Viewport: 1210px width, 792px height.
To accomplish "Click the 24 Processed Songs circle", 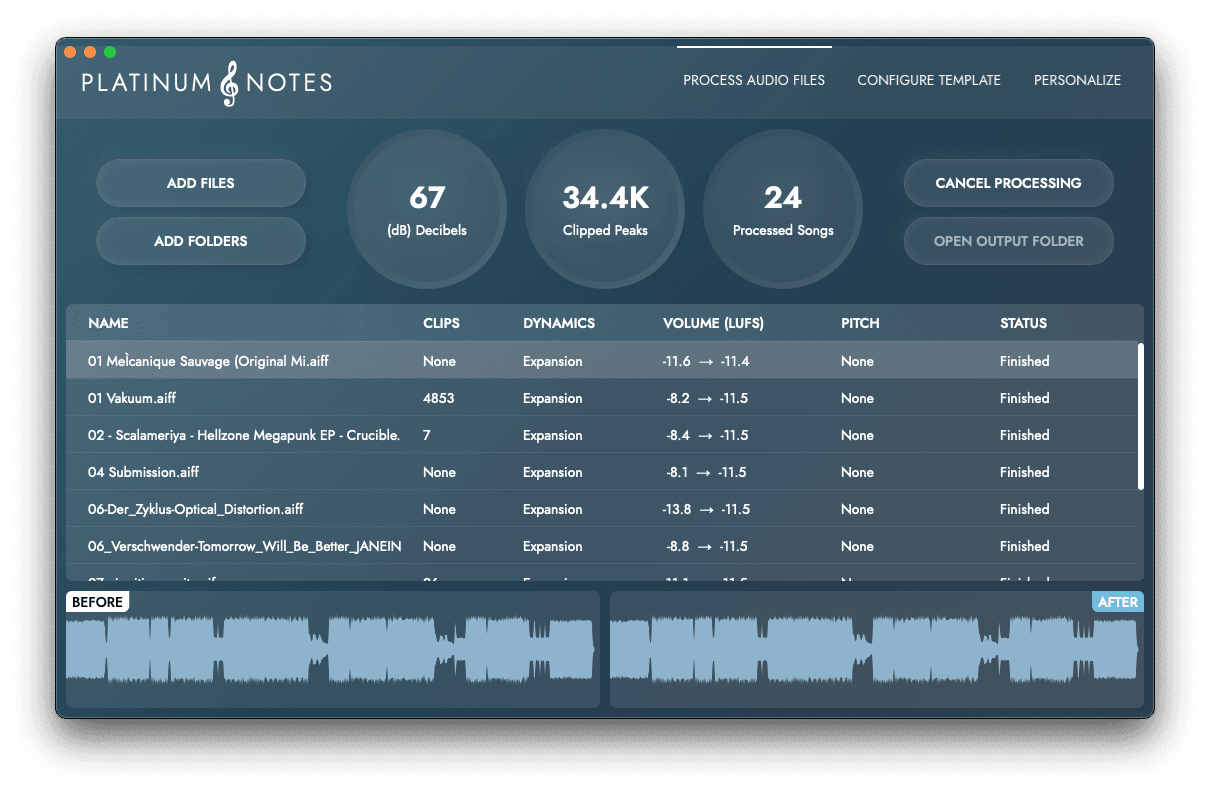I will click(783, 209).
